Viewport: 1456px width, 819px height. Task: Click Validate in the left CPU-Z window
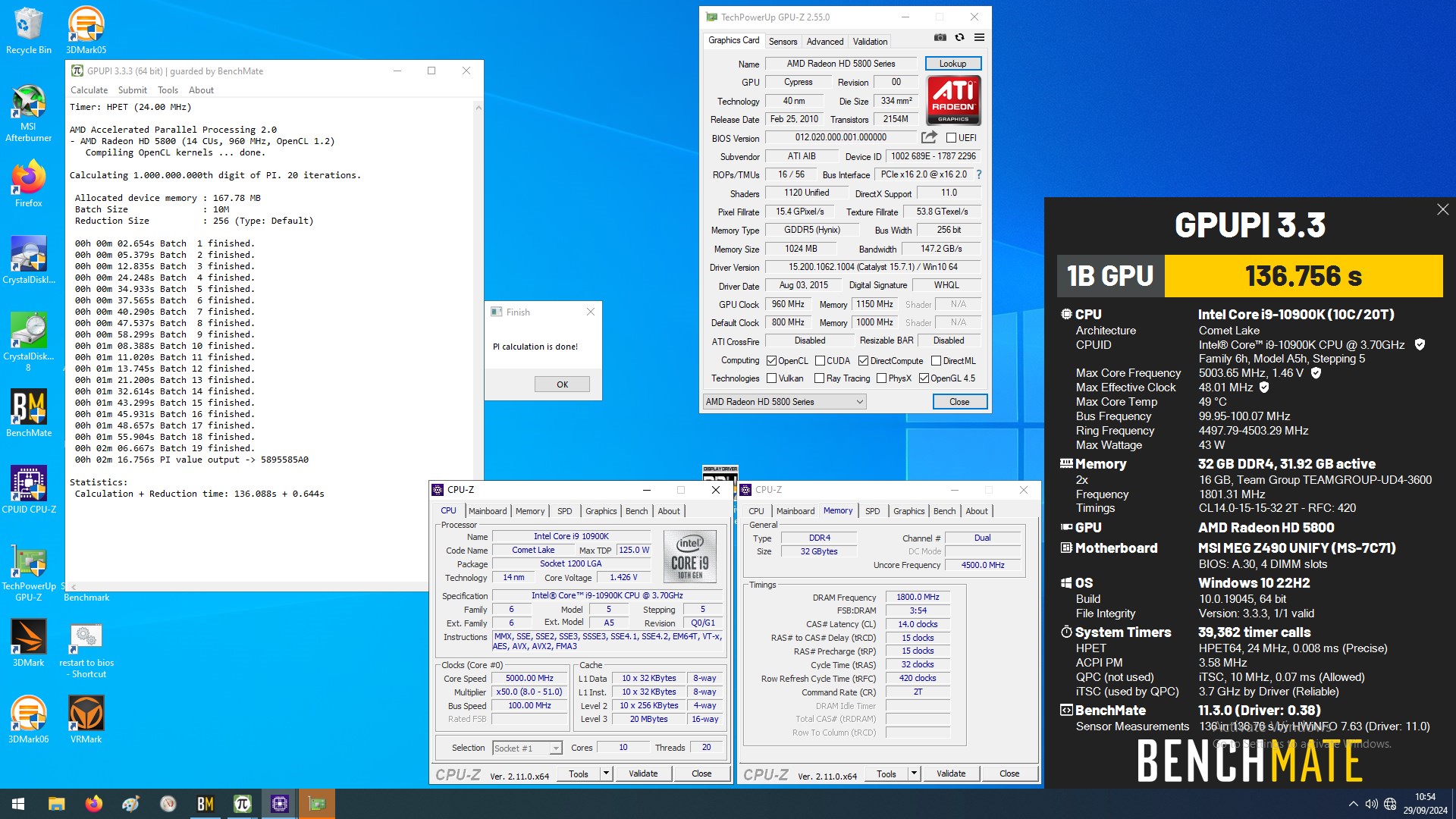(x=643, y=773)
